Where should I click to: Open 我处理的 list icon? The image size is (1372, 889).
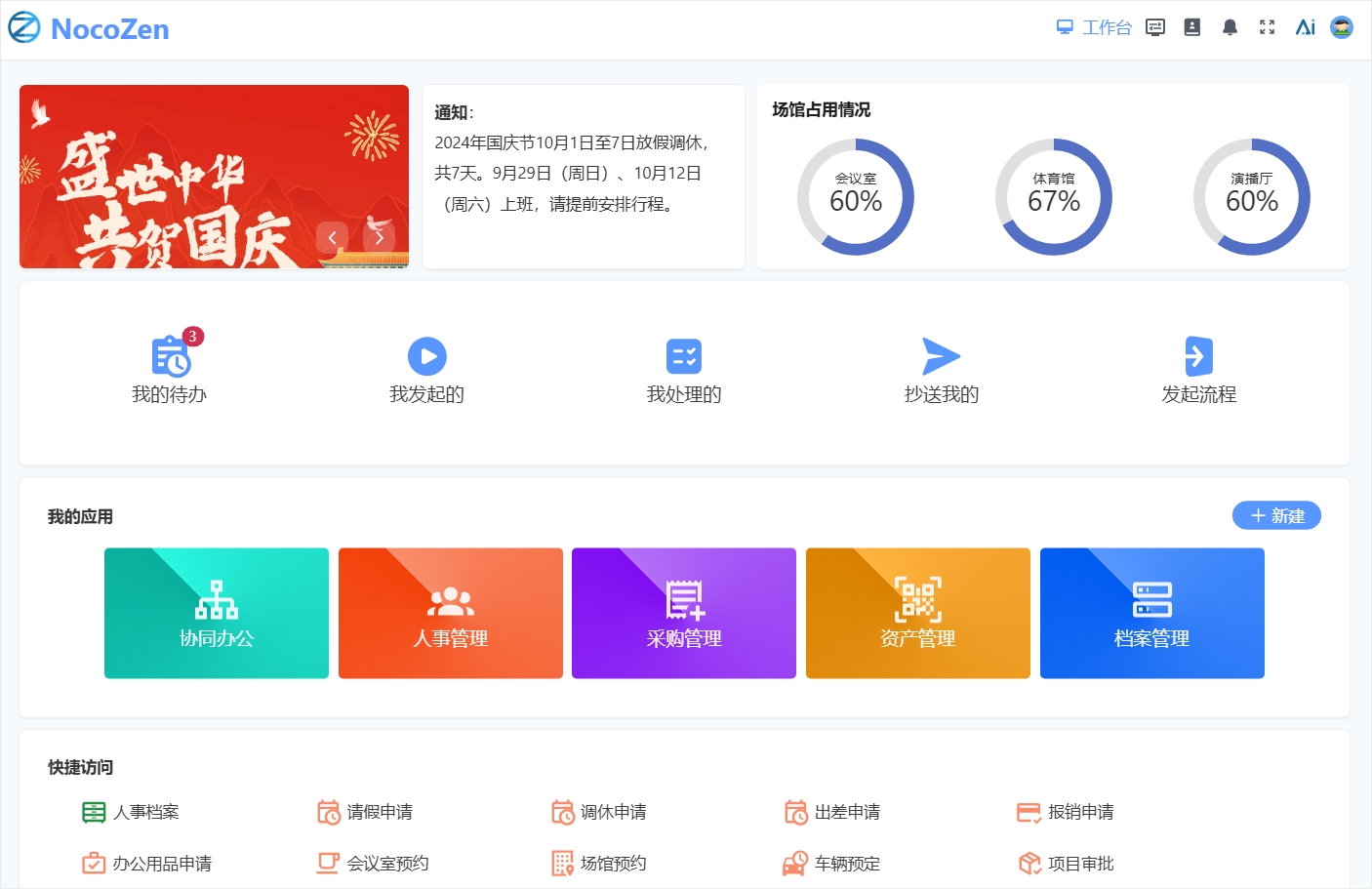(684, 355)
